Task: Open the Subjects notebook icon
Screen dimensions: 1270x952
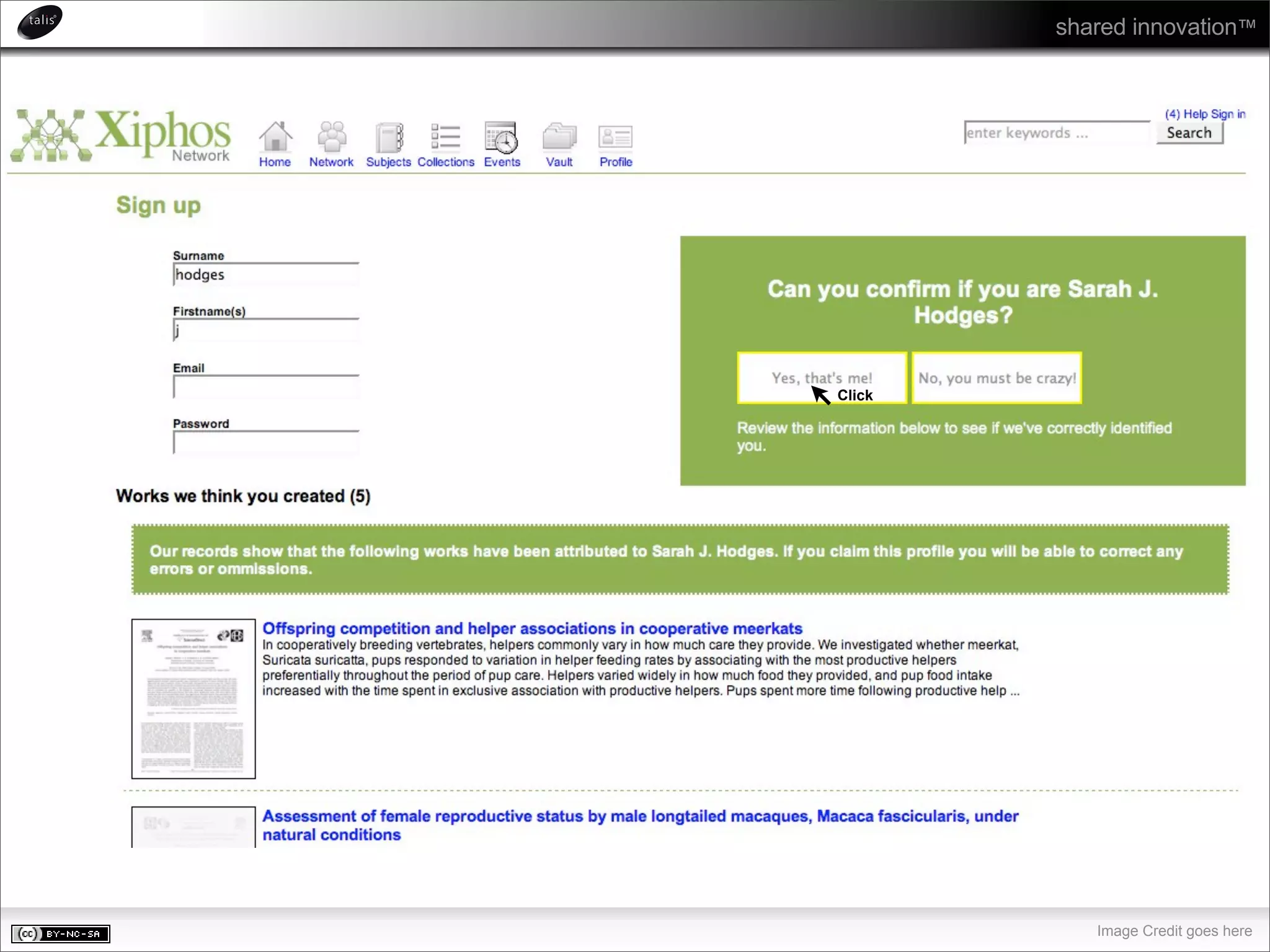Action: point(389,137)
